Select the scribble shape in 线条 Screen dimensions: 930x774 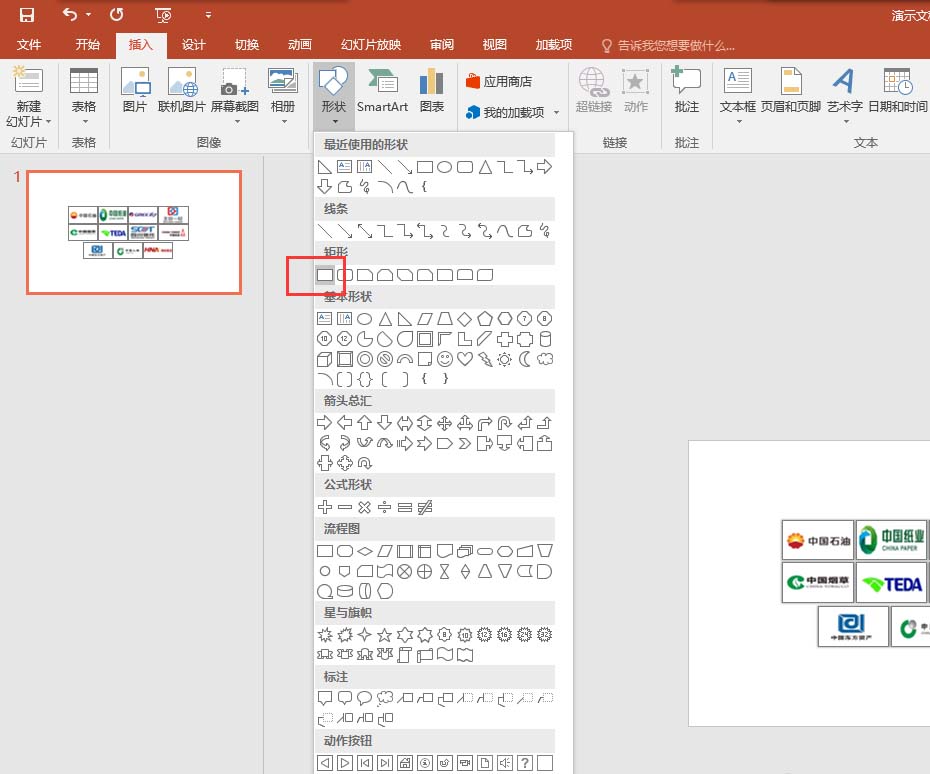point(544,231)
